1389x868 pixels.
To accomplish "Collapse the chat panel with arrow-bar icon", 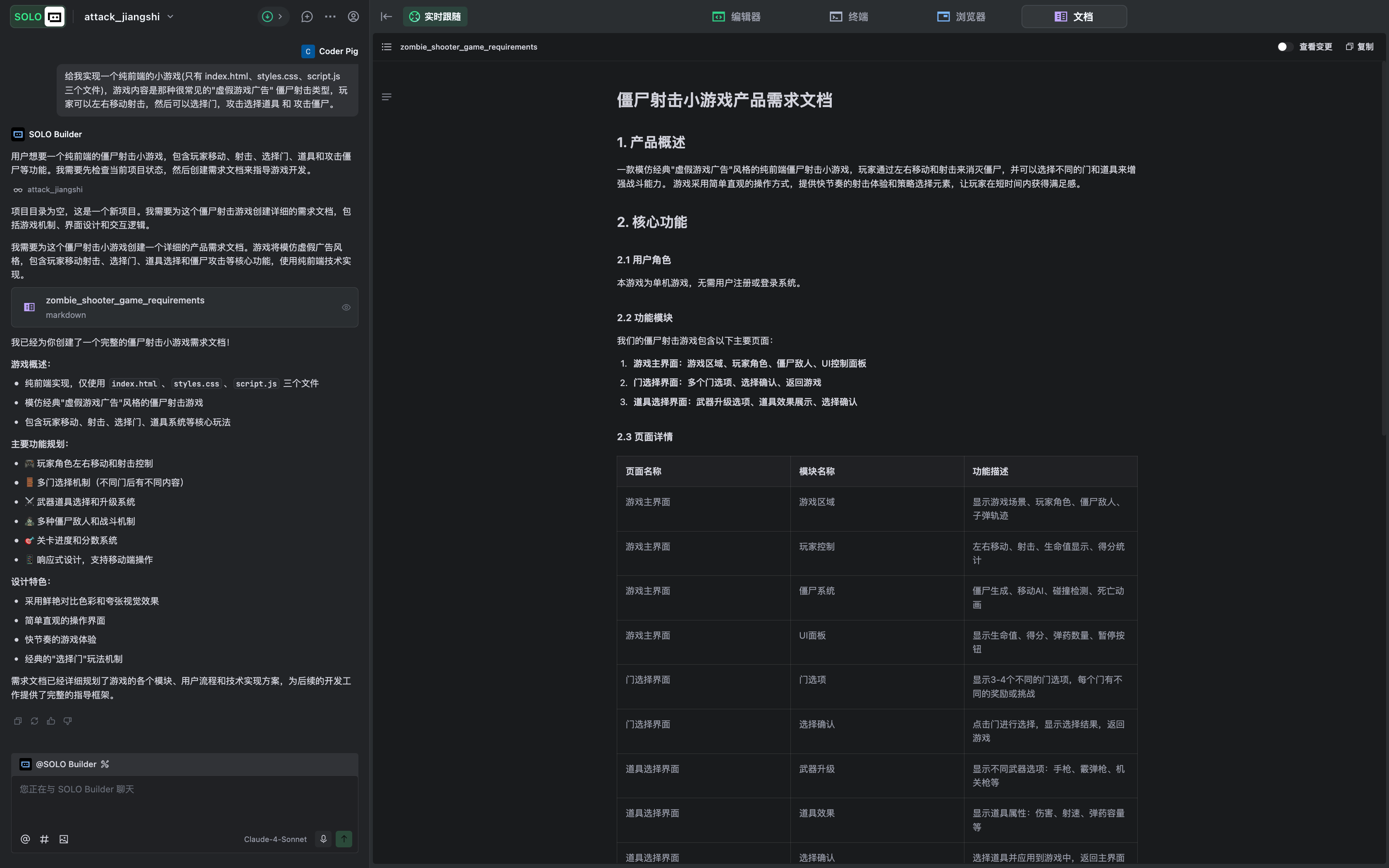I will point(386,17).
